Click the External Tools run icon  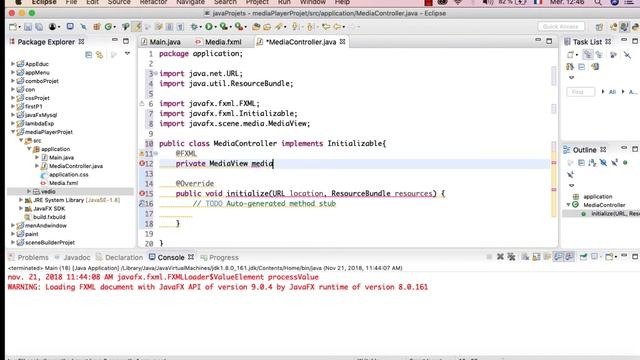pos(239,27)
